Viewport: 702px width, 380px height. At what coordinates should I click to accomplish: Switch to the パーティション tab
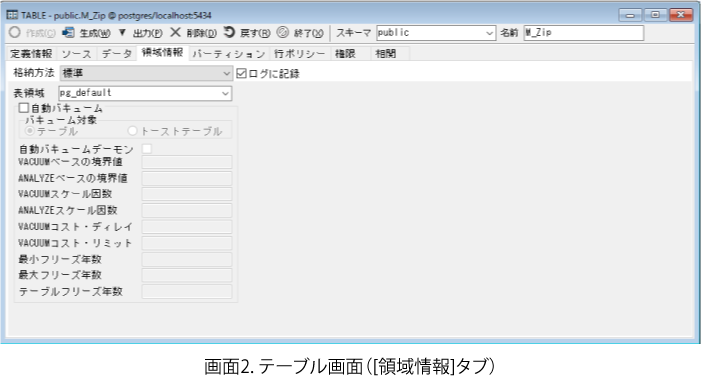coord(229,54)
